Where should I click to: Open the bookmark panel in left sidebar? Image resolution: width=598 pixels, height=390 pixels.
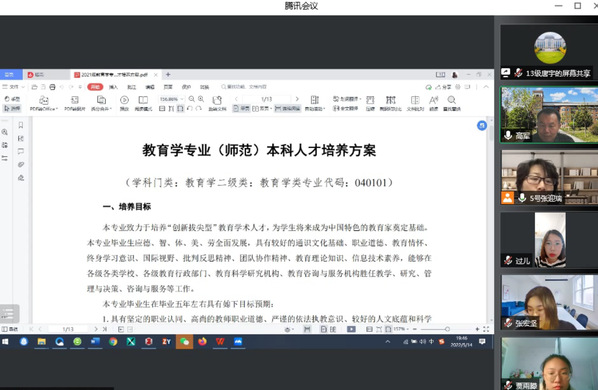click(x=21, y=125)
